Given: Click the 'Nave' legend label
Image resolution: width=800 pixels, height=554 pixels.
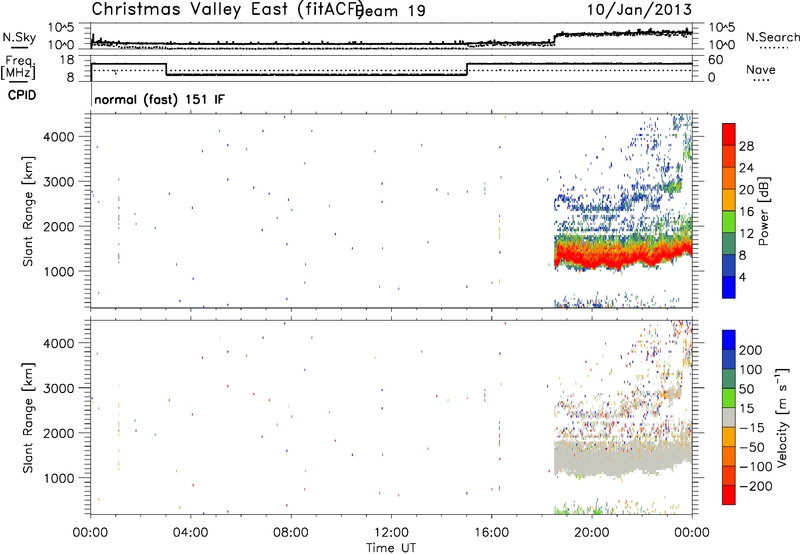Looking at the screenshot, I should (x=761, y=70).
